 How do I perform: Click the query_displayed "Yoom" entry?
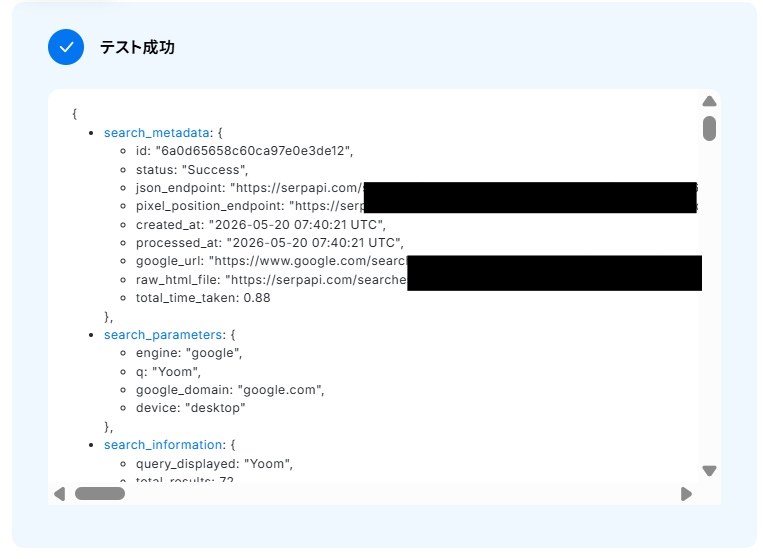(214, 464)
